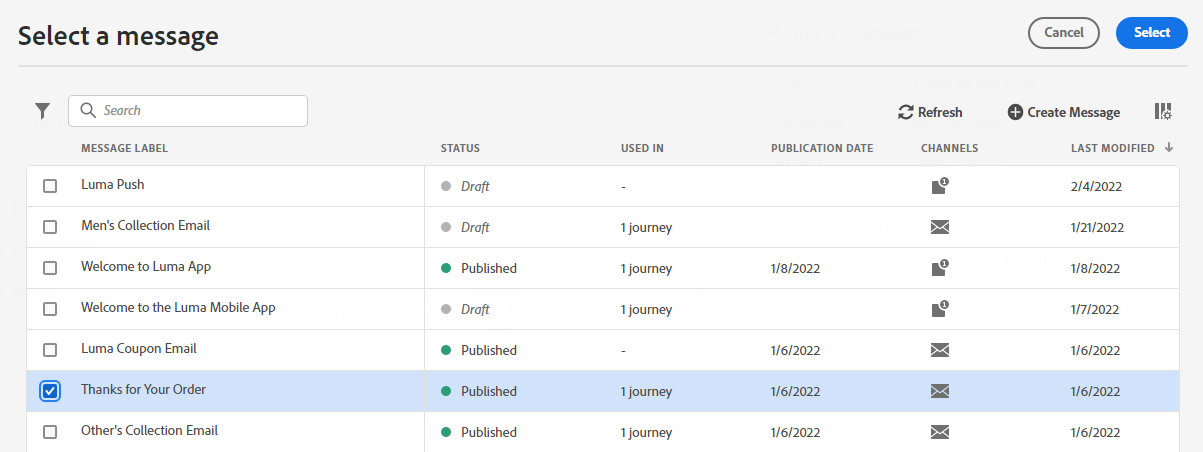
Task: Check the Welcome to Luma App checkbox
Action: (50, 268)
